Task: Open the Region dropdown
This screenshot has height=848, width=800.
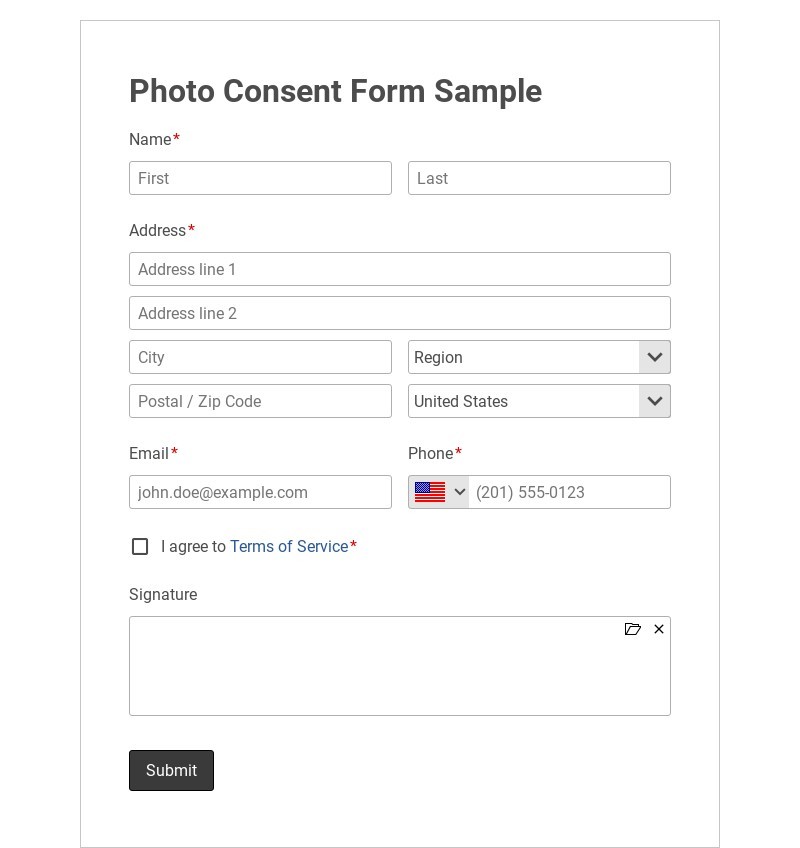Action: (x=524, y=357)
